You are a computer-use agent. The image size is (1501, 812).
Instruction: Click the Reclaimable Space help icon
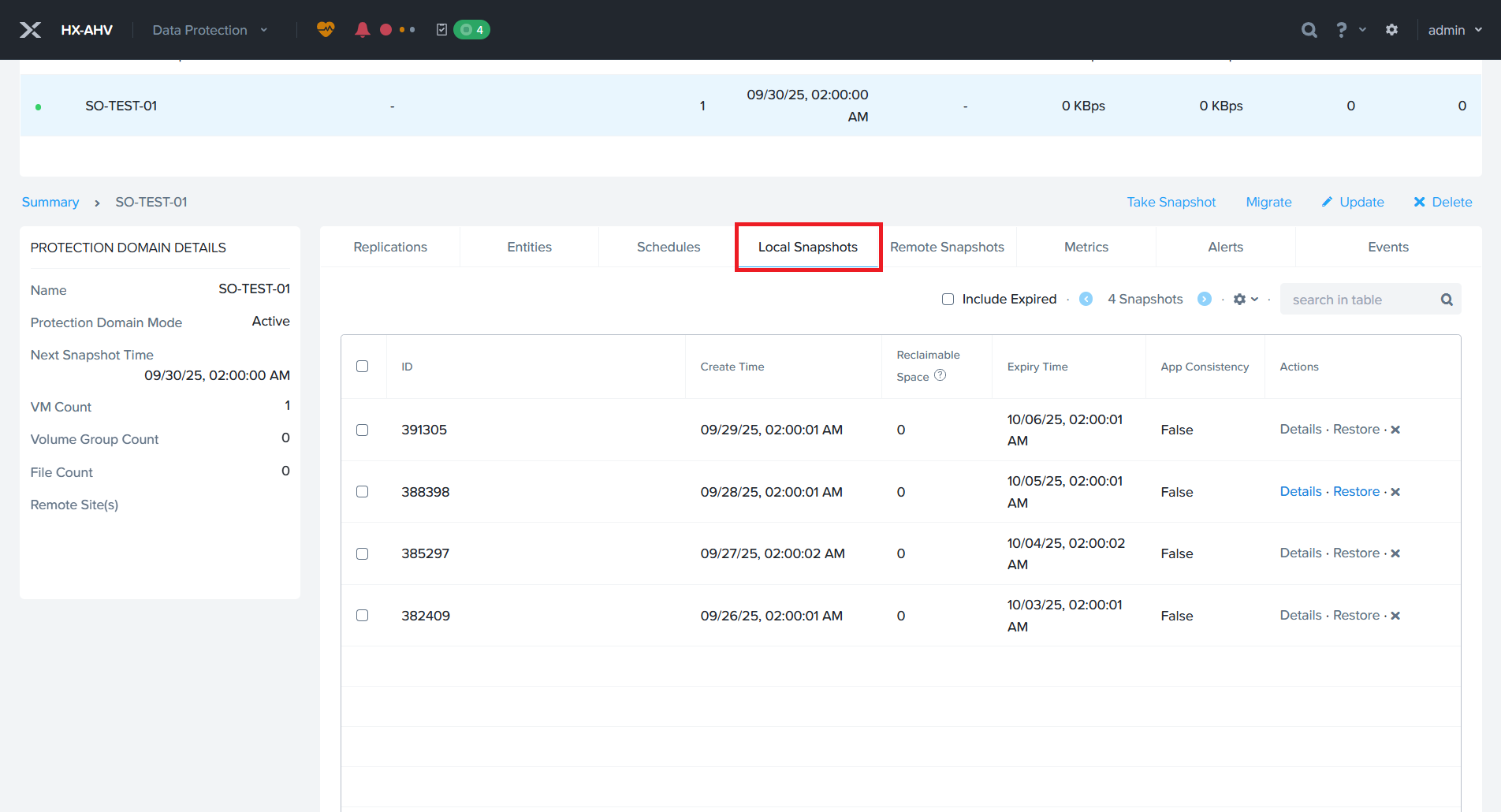940,376
